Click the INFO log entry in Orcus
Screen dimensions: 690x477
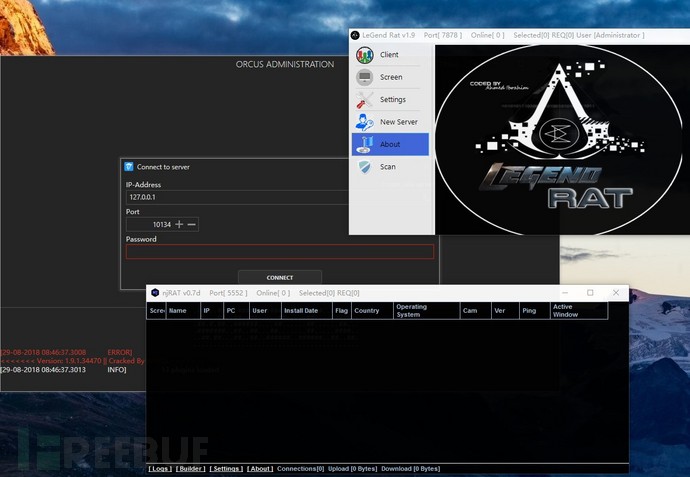click(x=64, y=370)
